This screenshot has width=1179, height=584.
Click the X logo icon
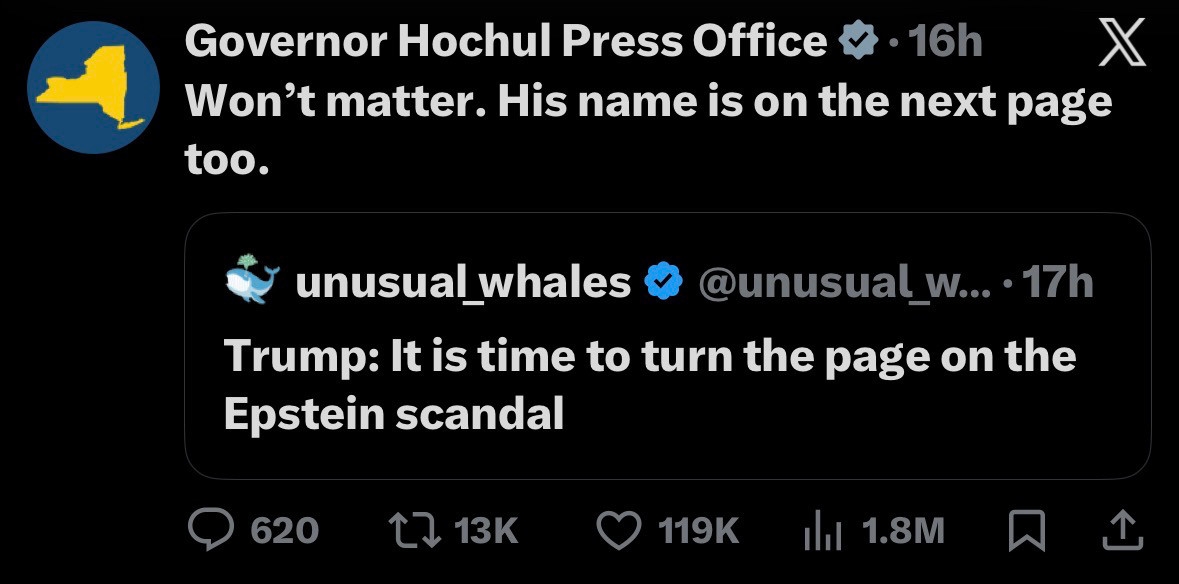[x=1121, y=44]
